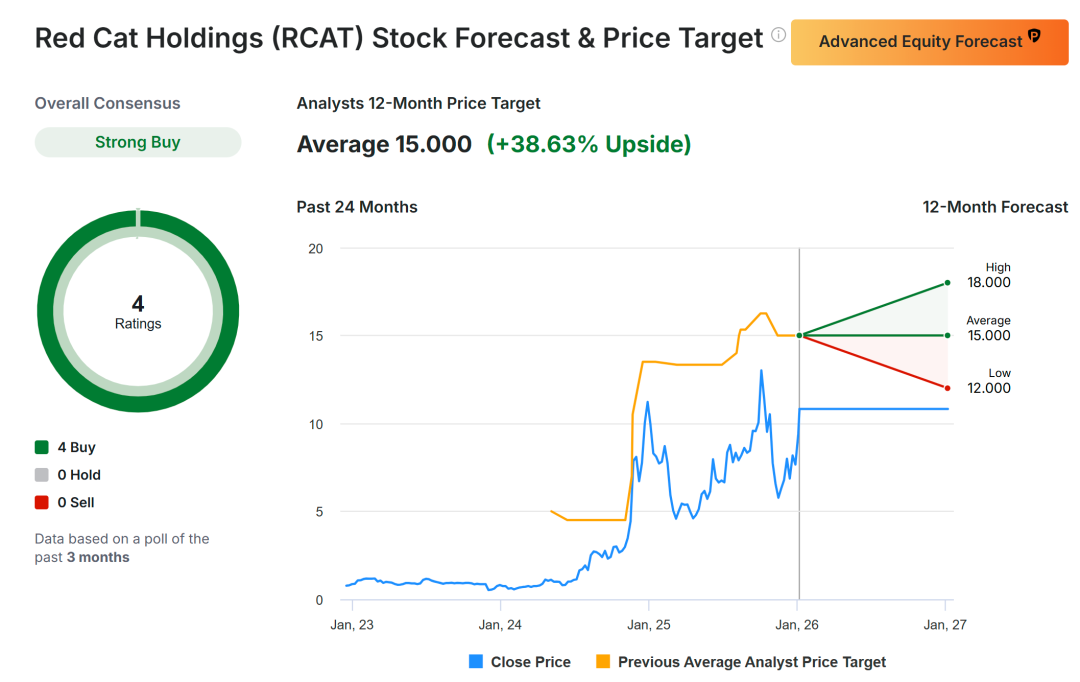1080x682 pixels.
Task: Click the flame icon on the orange button
Action: (x=1034, y=38)
